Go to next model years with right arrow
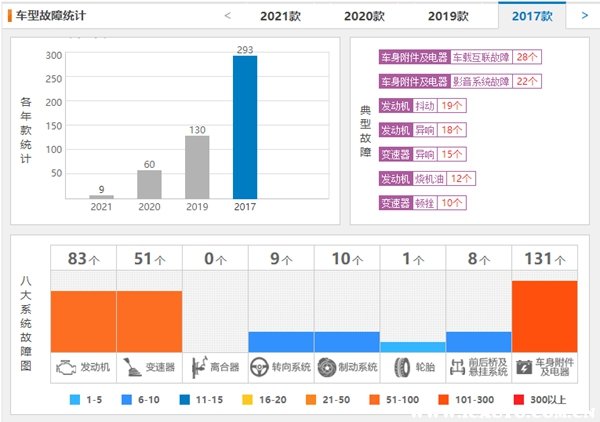The image size is (600, 422). pyautogui.click(x=584, y=16)
